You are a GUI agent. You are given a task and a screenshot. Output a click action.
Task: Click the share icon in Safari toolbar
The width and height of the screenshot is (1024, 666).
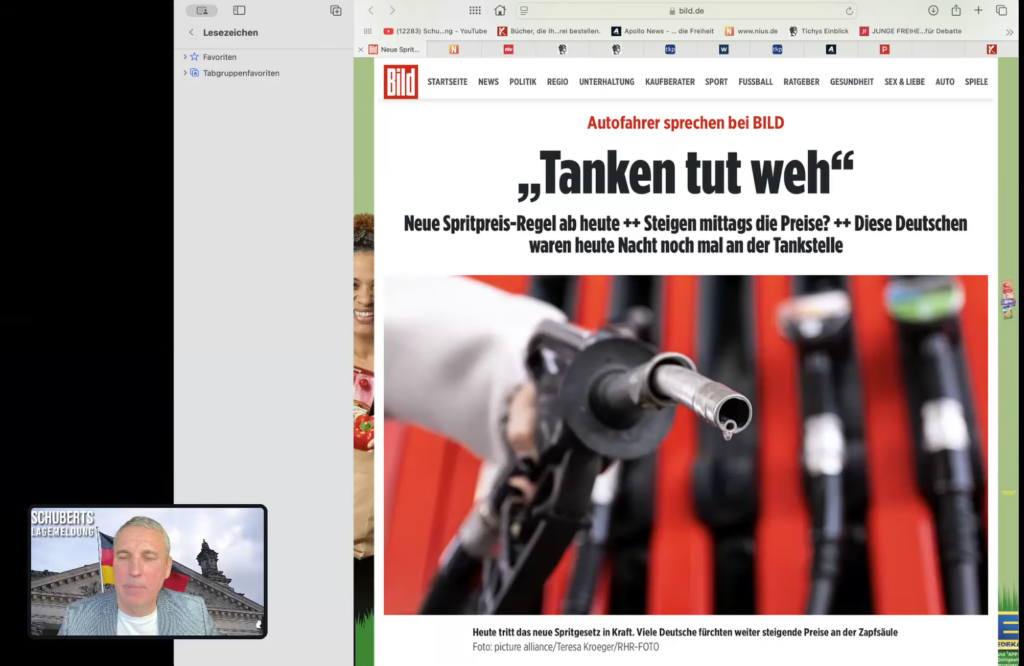click(956, 10)
